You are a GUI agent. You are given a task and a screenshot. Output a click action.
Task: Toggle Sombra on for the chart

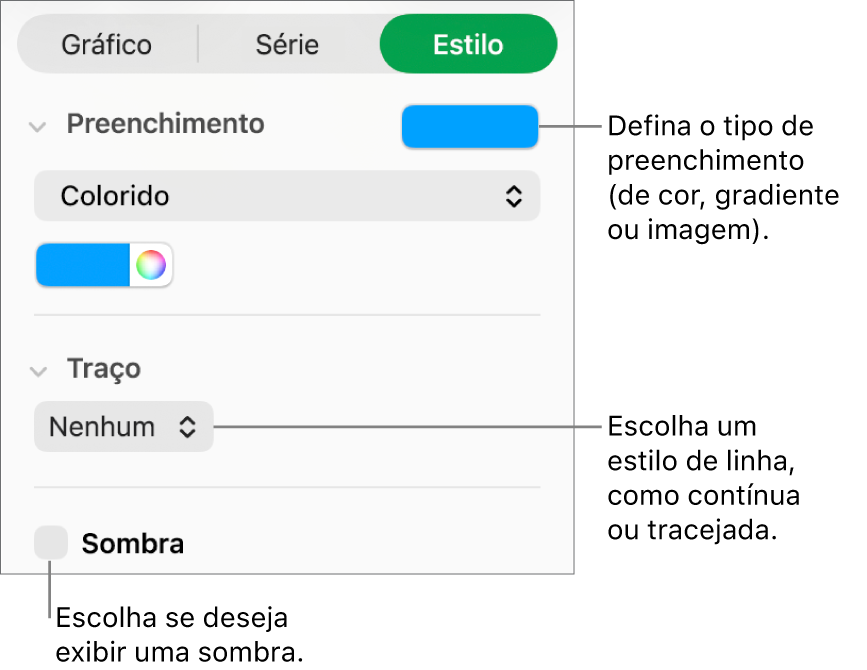tap(50, 543)
